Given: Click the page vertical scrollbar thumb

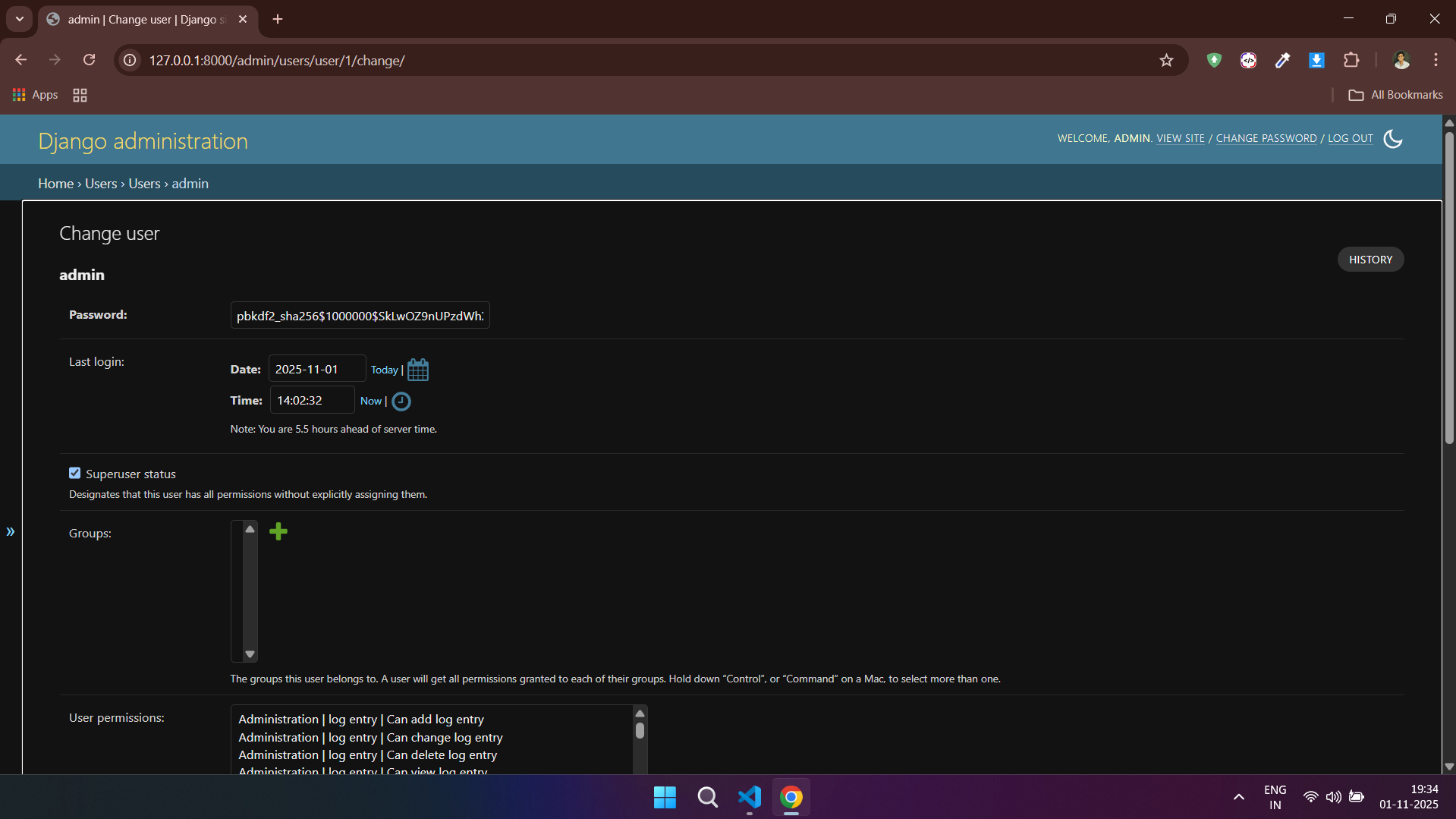Looking at the screenshot, I should [x=1449, y=288].
